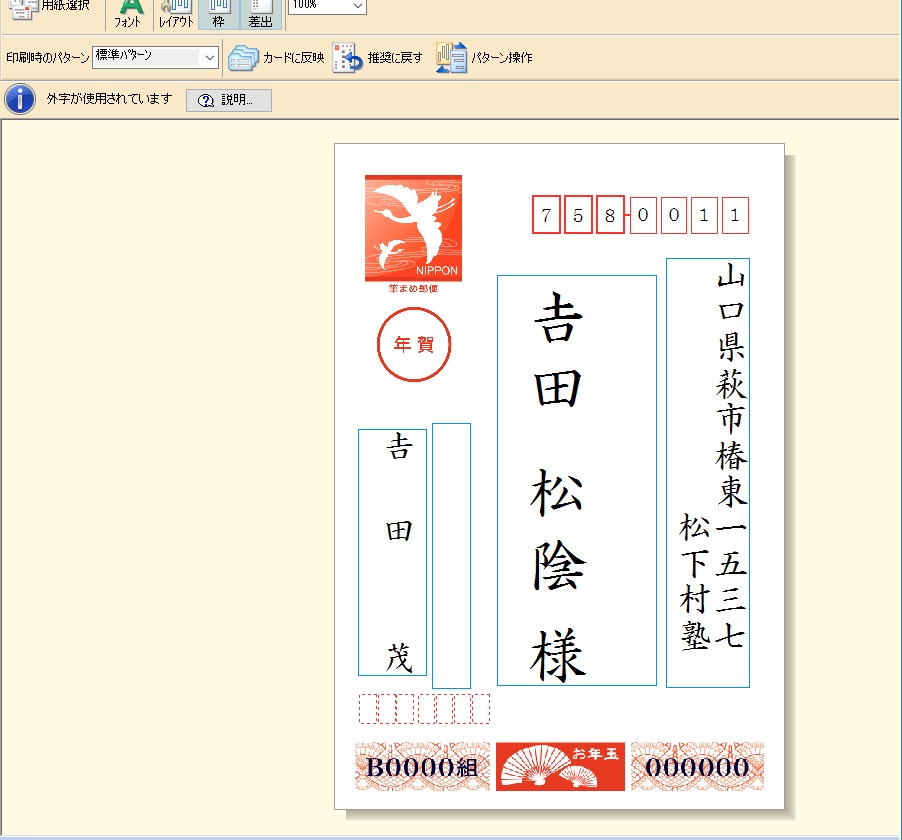Toggle the 差出 sender display button
This screenshot has height=840, width=902.
point(260,12)
